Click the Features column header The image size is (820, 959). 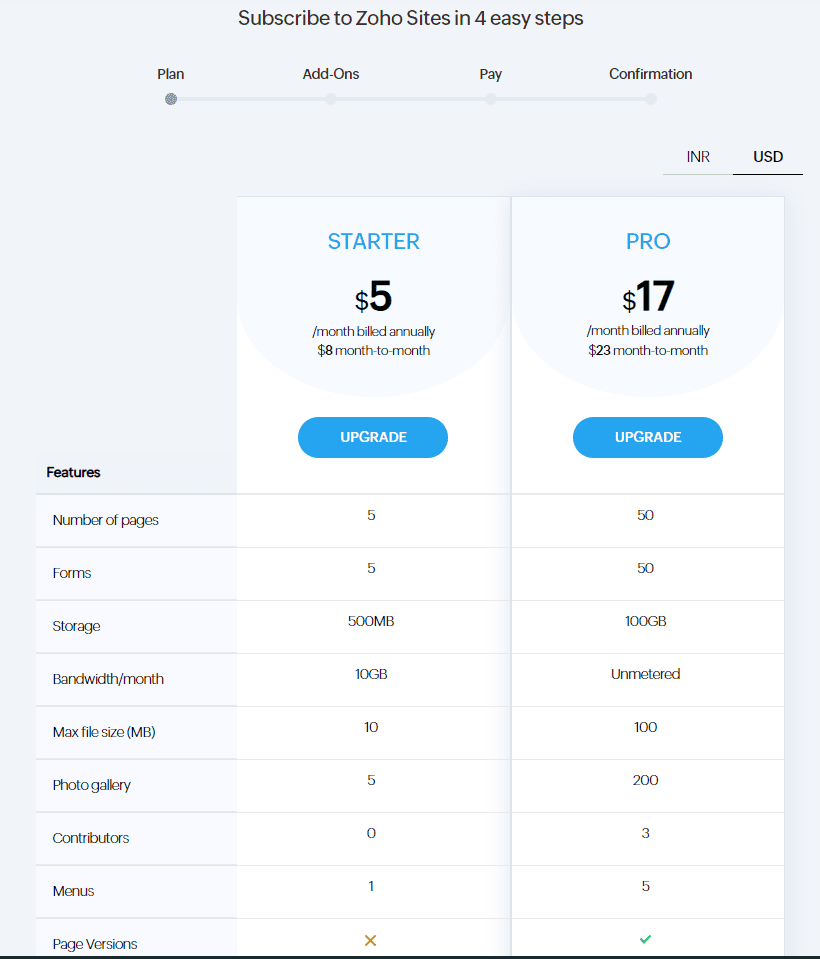tap(73, 472)
